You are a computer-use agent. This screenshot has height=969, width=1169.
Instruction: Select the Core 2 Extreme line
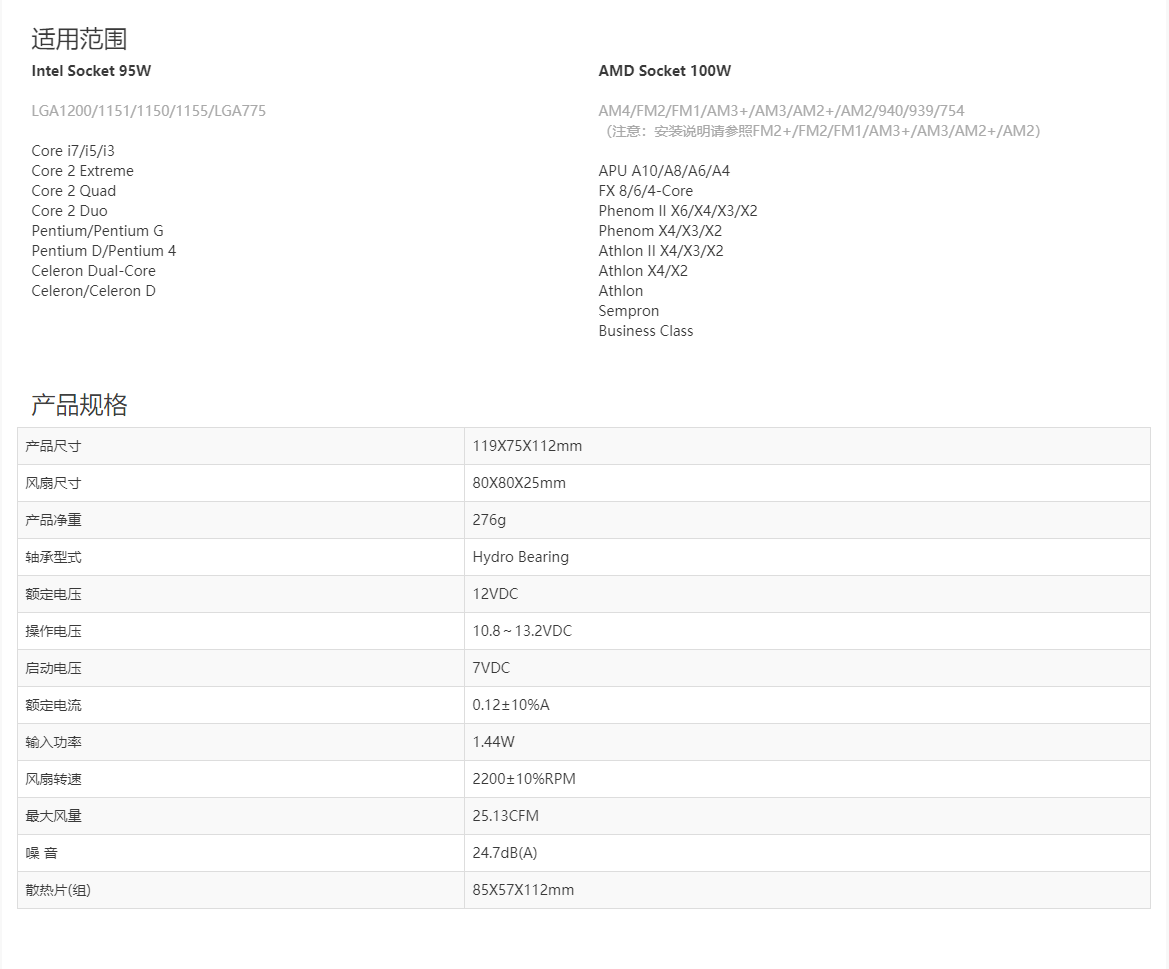point(83,171)
